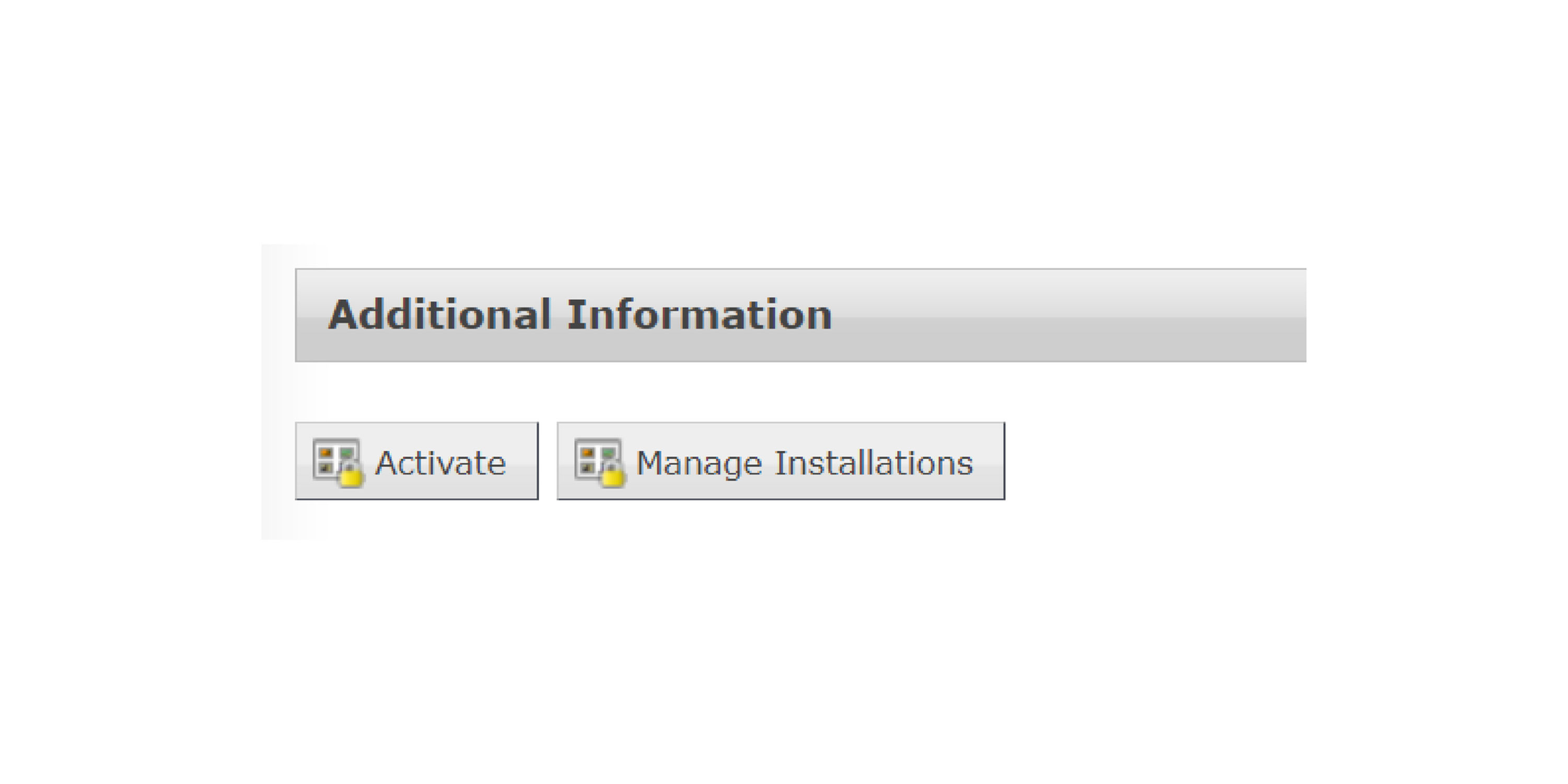This screenshot has width=1568, height=784.
Task: Click the yellow padlock in the Activate button
Action: (351, 476)
